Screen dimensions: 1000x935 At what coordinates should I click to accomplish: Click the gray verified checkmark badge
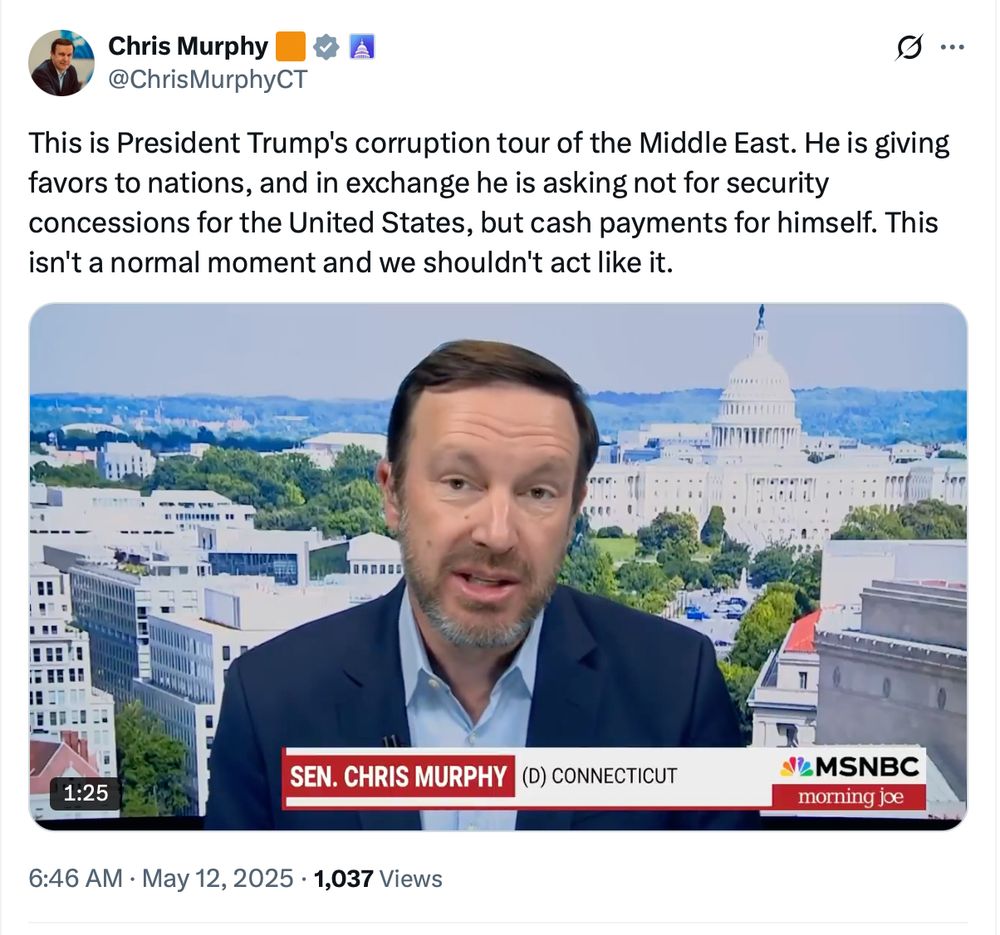327,47
